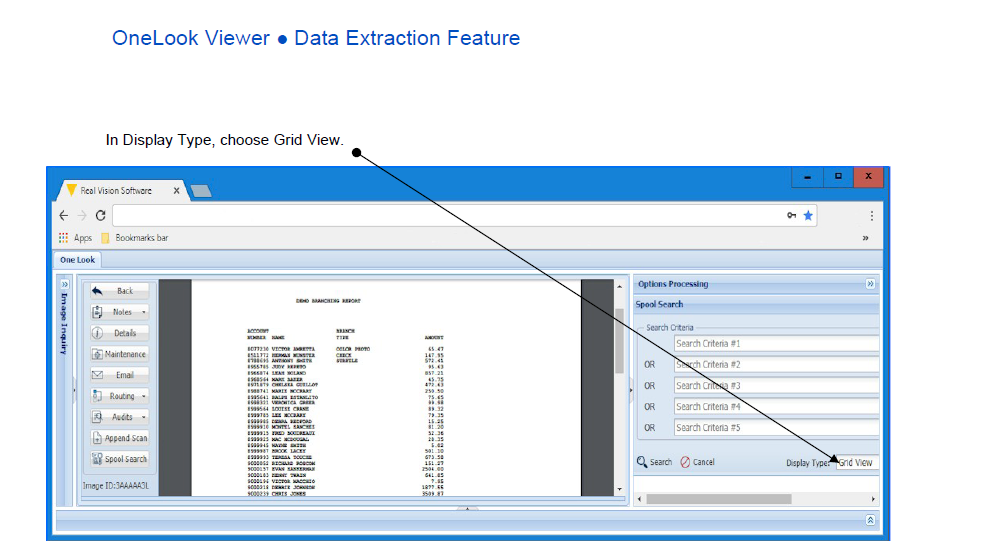Click the DEMO BRANCHING REPORT document title

pyautogui.click(x=328, y=301)
